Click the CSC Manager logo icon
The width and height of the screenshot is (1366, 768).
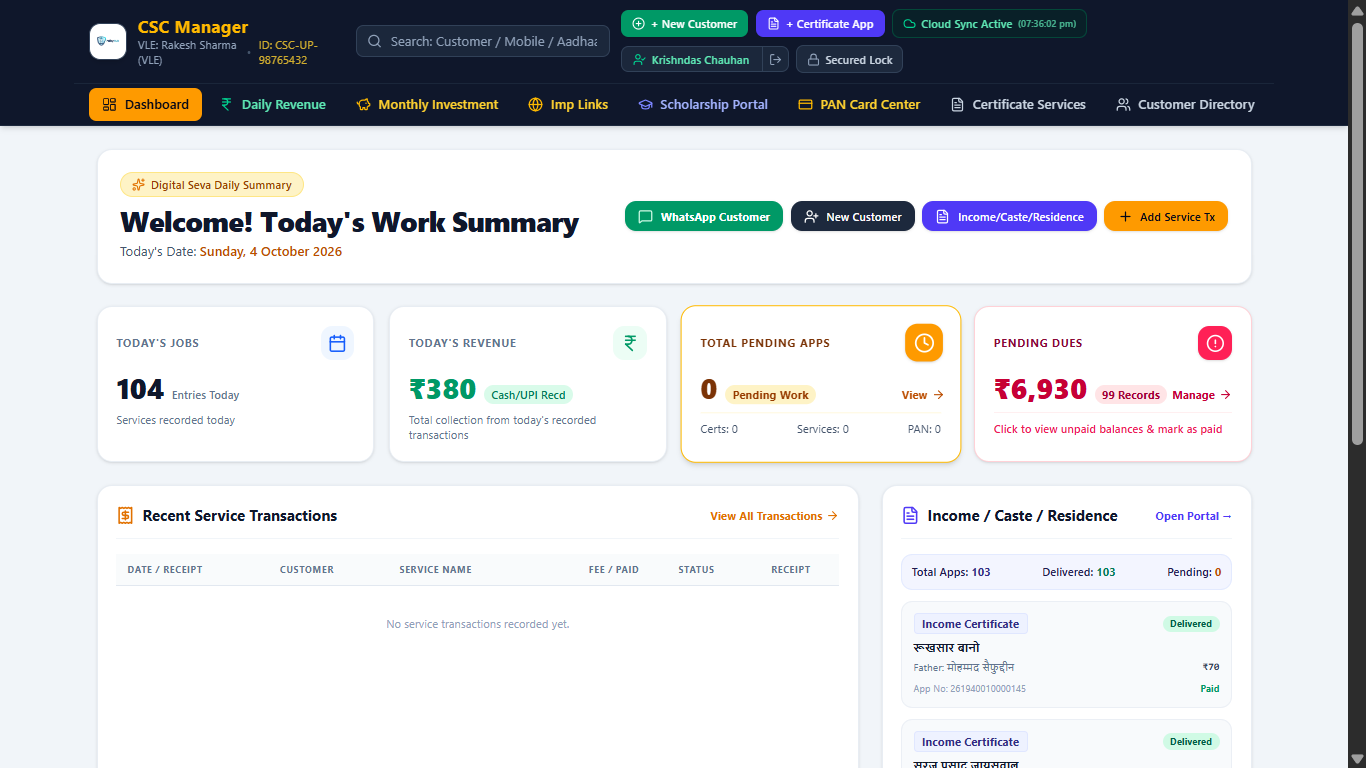pyautogui.click(x=108, y=42)
